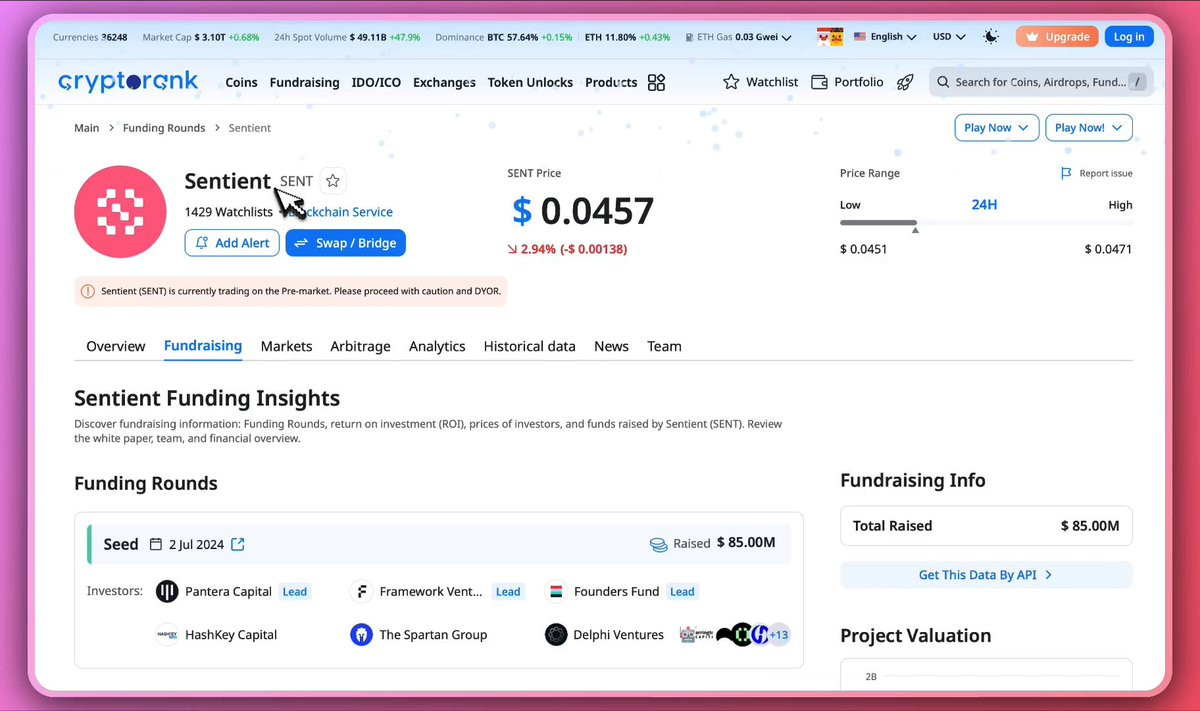
Task: Expand the ETH Gas dropdown
Action: coord(787,38)
